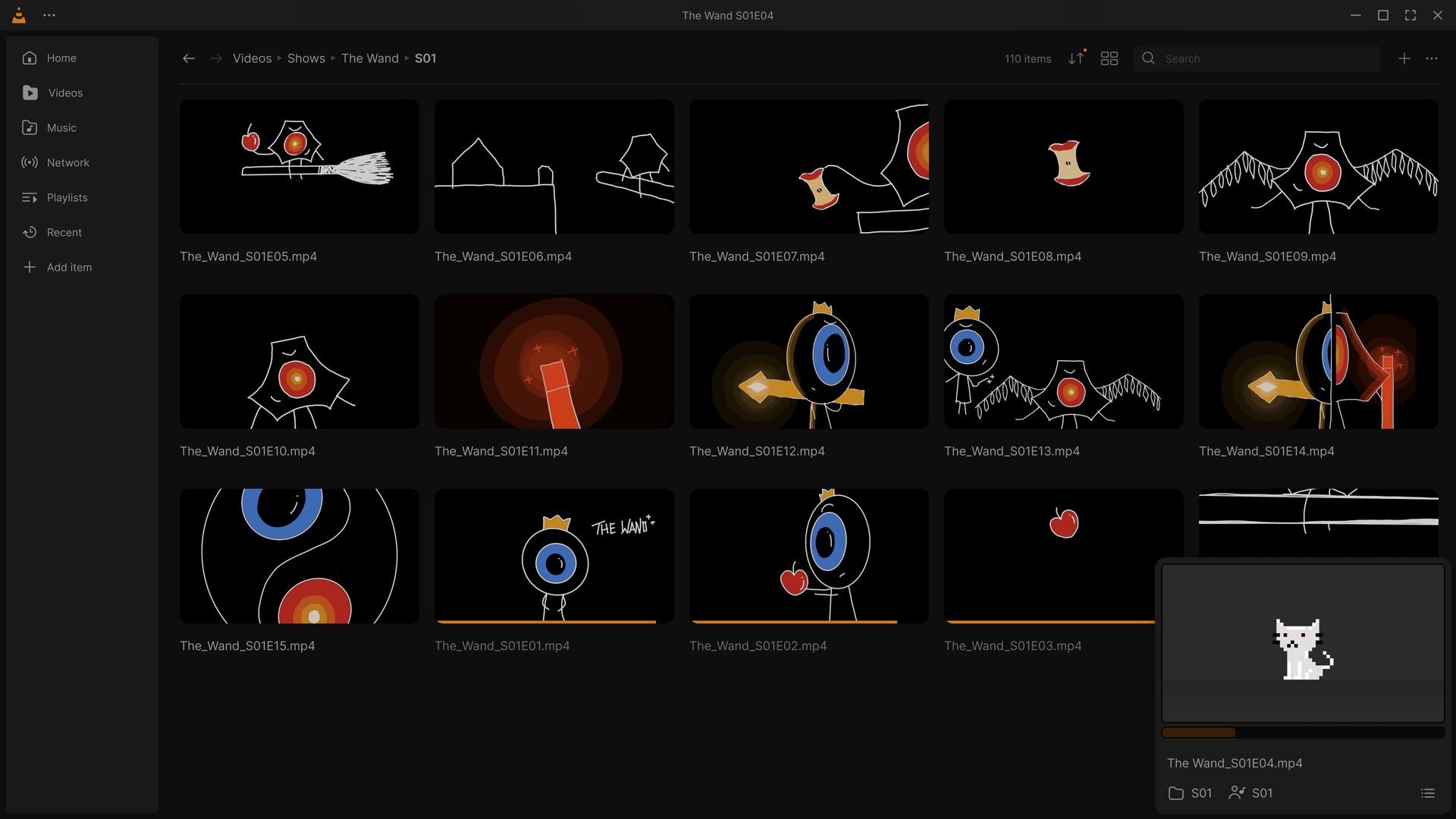Image resolution: width=1456 pixels, height=819 pixels.
Task: Go to The Wand breadcrumb
Action: tap(370, 58)
